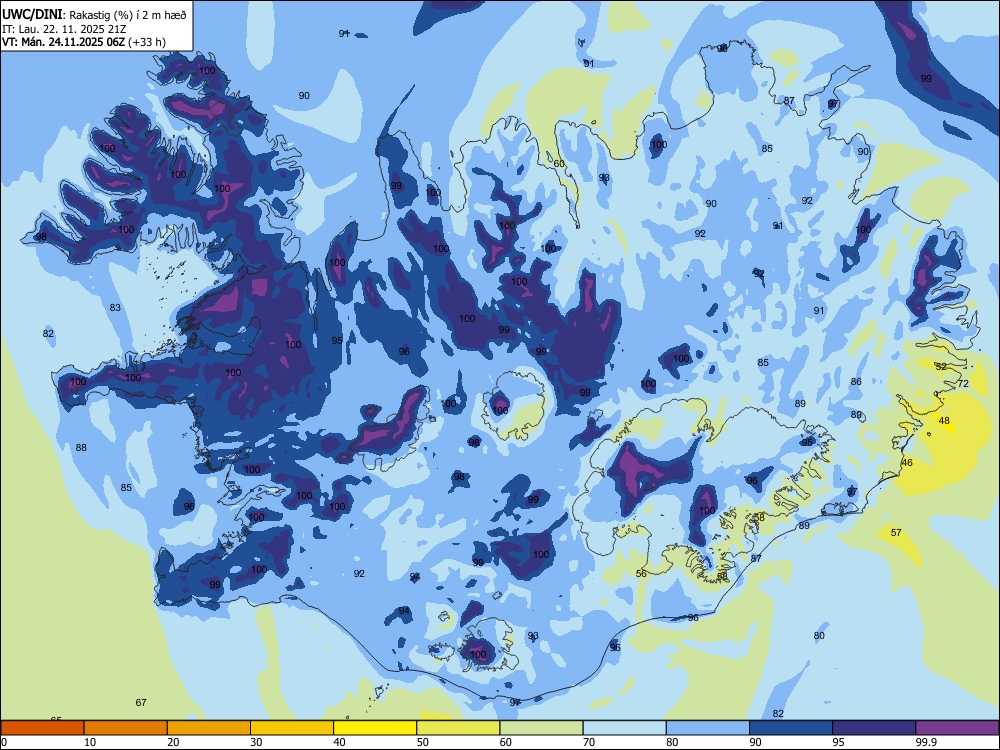Click the 20–30 legend color swatch

[209, 728]
